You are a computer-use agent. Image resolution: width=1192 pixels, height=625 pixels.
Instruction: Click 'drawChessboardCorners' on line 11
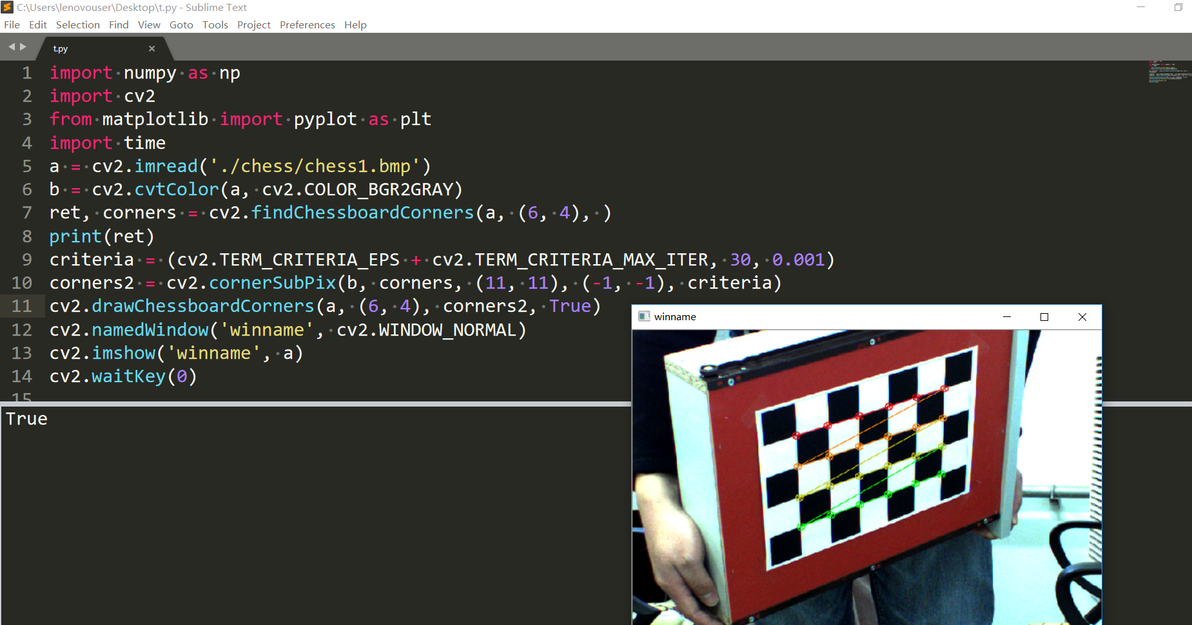(203, 306)
